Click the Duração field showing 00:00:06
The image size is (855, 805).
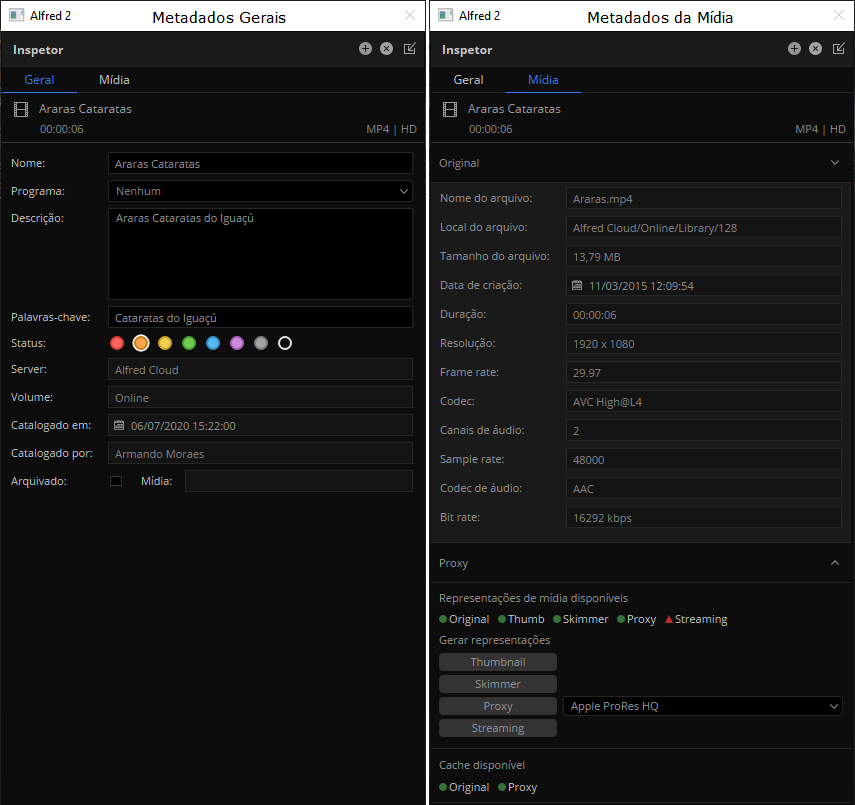pos(704,314)
